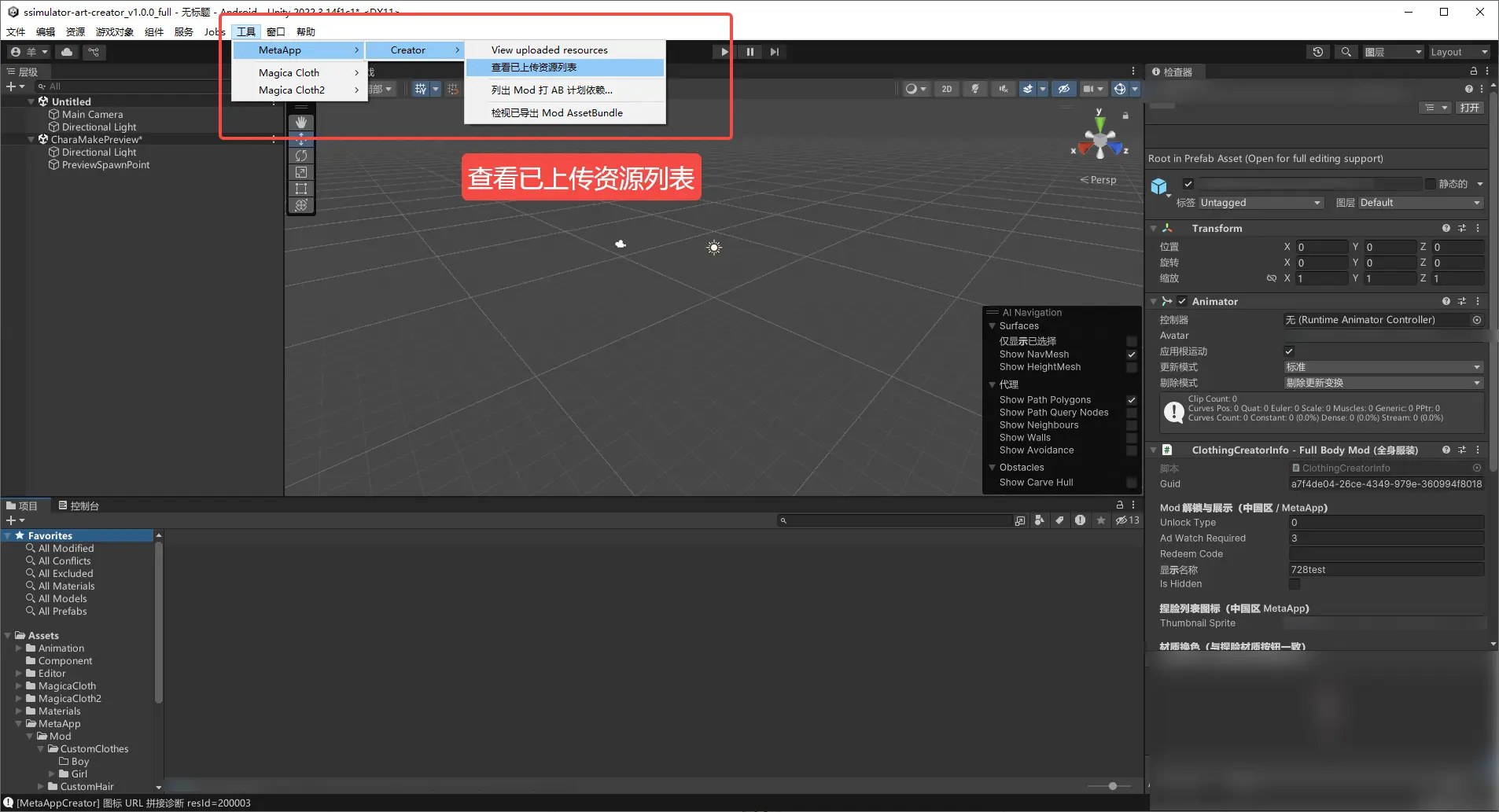Open the version control icon
This screenshot has height=812, width=1499.
94,52
